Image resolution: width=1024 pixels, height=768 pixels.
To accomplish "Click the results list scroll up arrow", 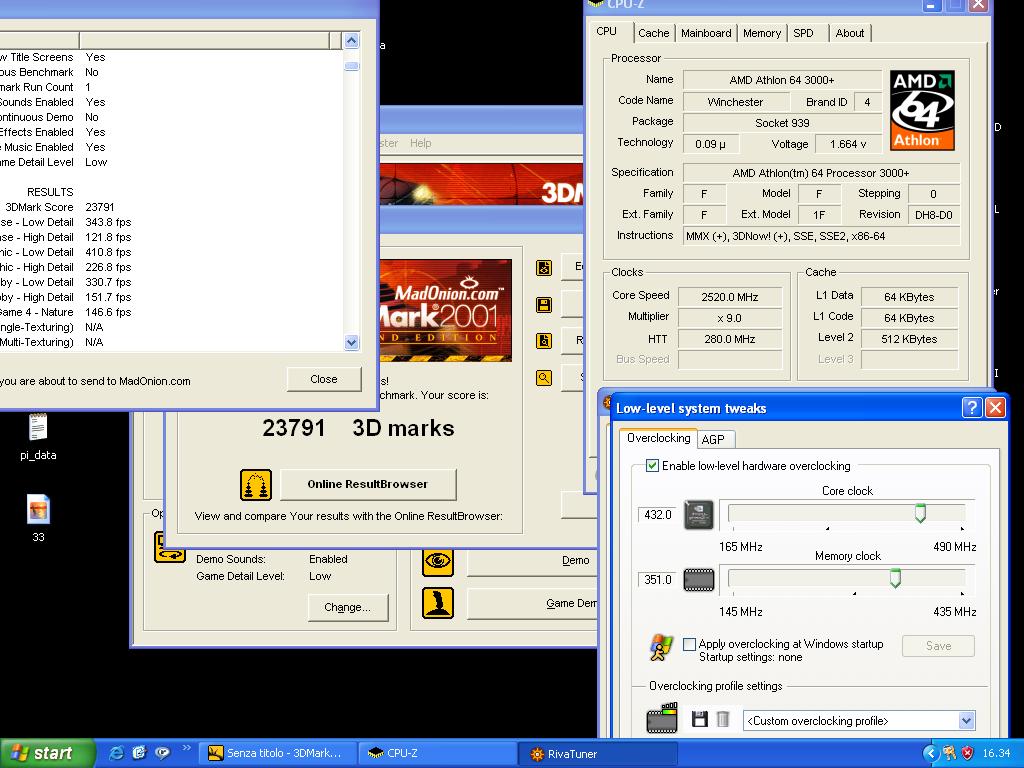I will click(351, 40).
